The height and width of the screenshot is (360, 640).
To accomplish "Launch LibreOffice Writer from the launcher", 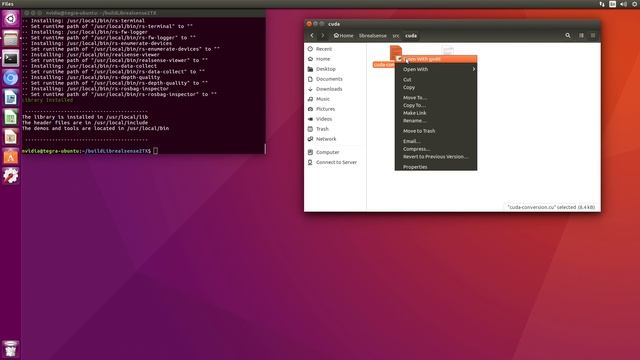I will (11, 98).
